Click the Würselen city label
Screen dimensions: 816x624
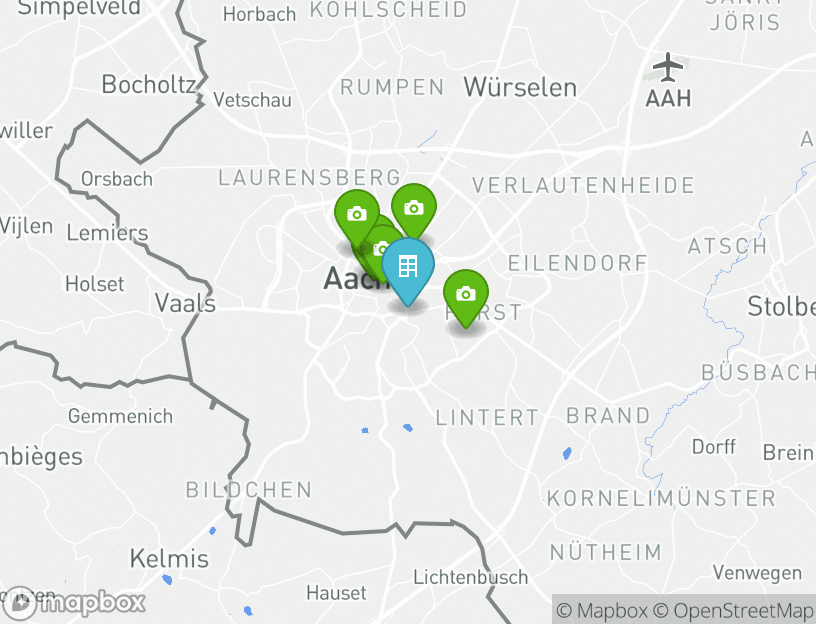coord(520,87)
